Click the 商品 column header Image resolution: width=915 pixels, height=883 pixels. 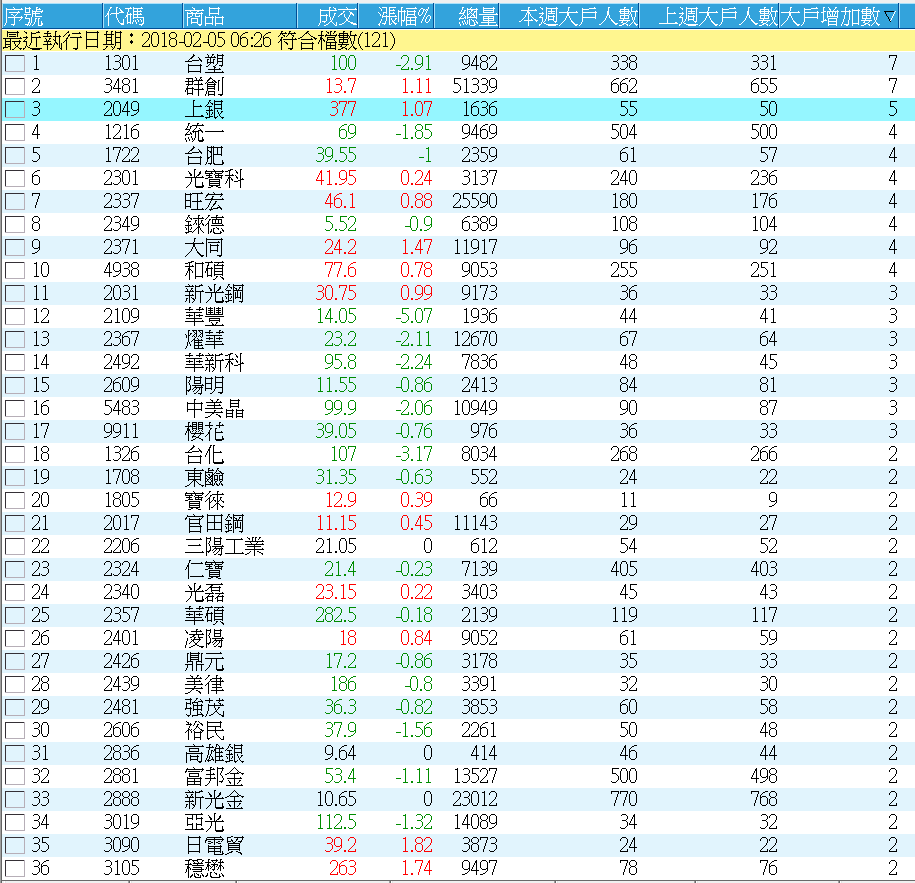(x=205, y=17)
